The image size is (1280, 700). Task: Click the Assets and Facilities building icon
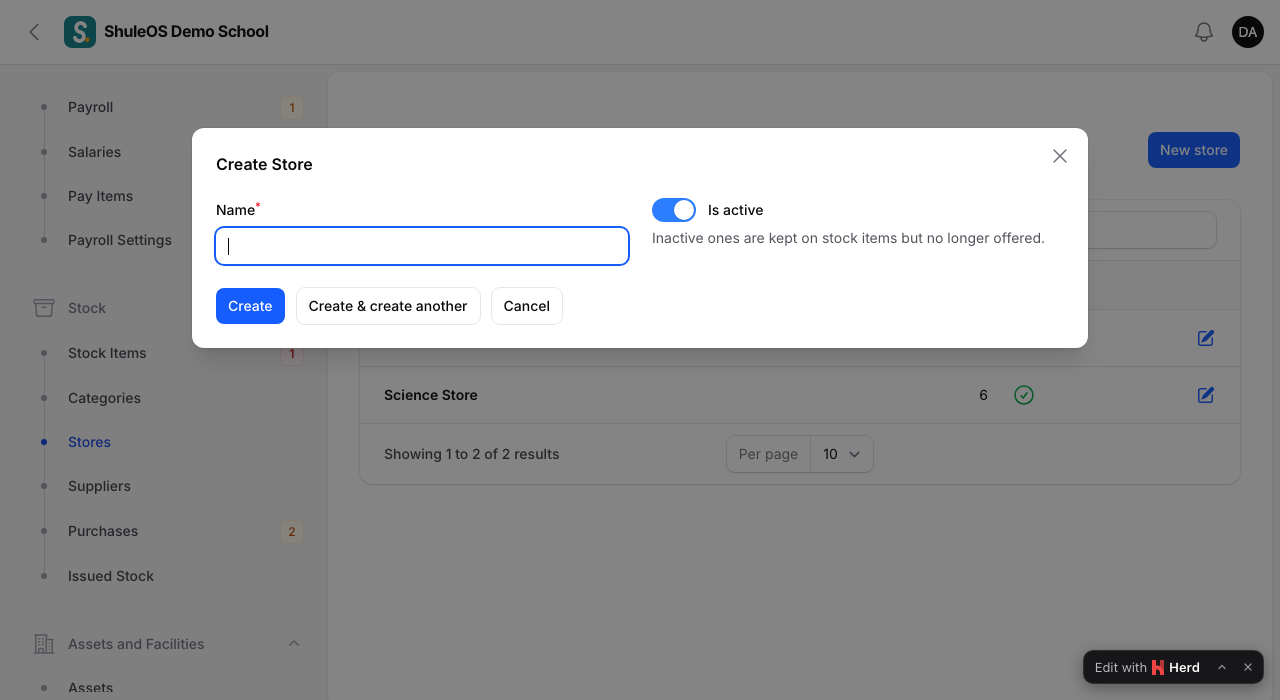(x=44, y=644)
